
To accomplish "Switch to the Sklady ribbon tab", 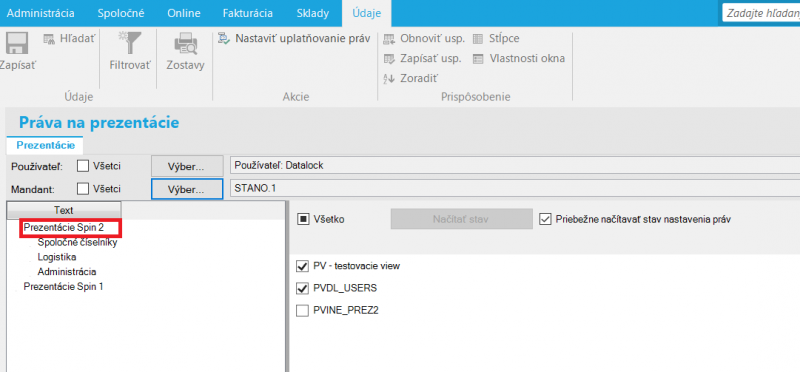I will click(313, 13).
